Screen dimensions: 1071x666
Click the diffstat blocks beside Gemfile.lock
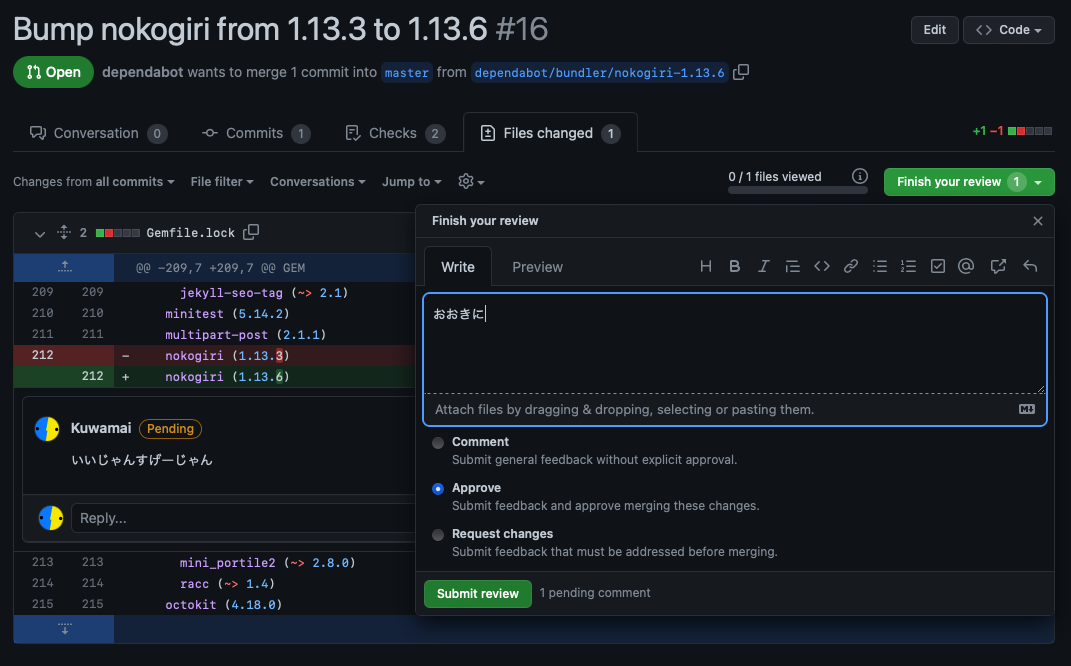[117, 233]
